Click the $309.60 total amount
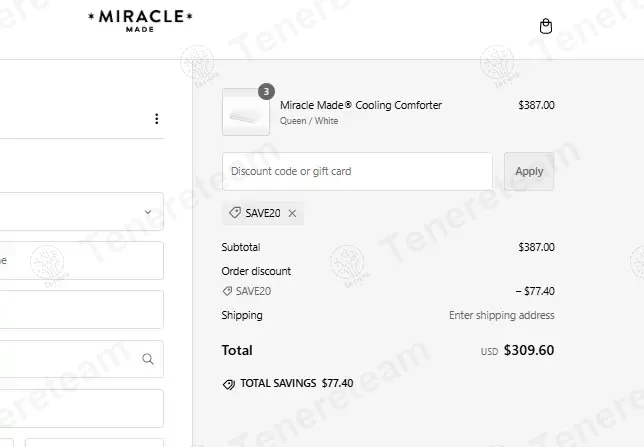Image resolution: width=644 pixels, height=447 pixels. (x=528, y=351)
